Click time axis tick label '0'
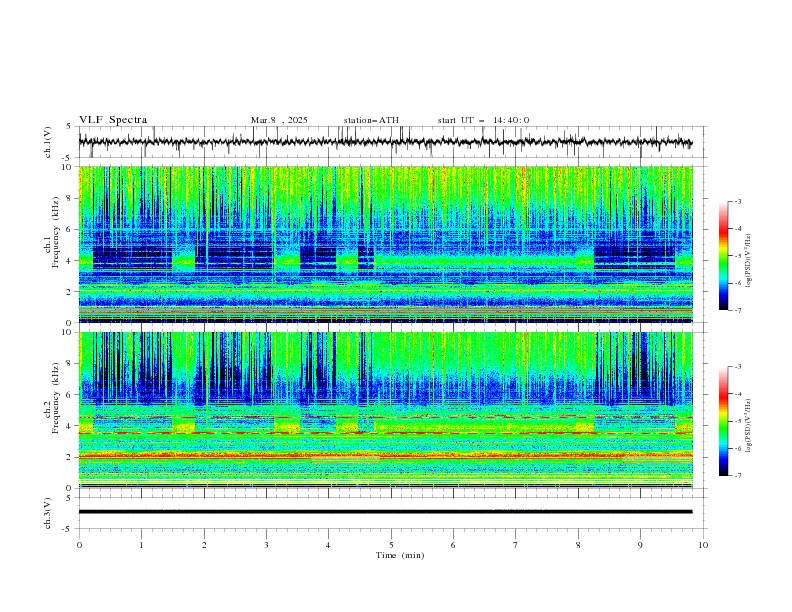792x612 pixels. pyautogui.click(x=79, y=545)
